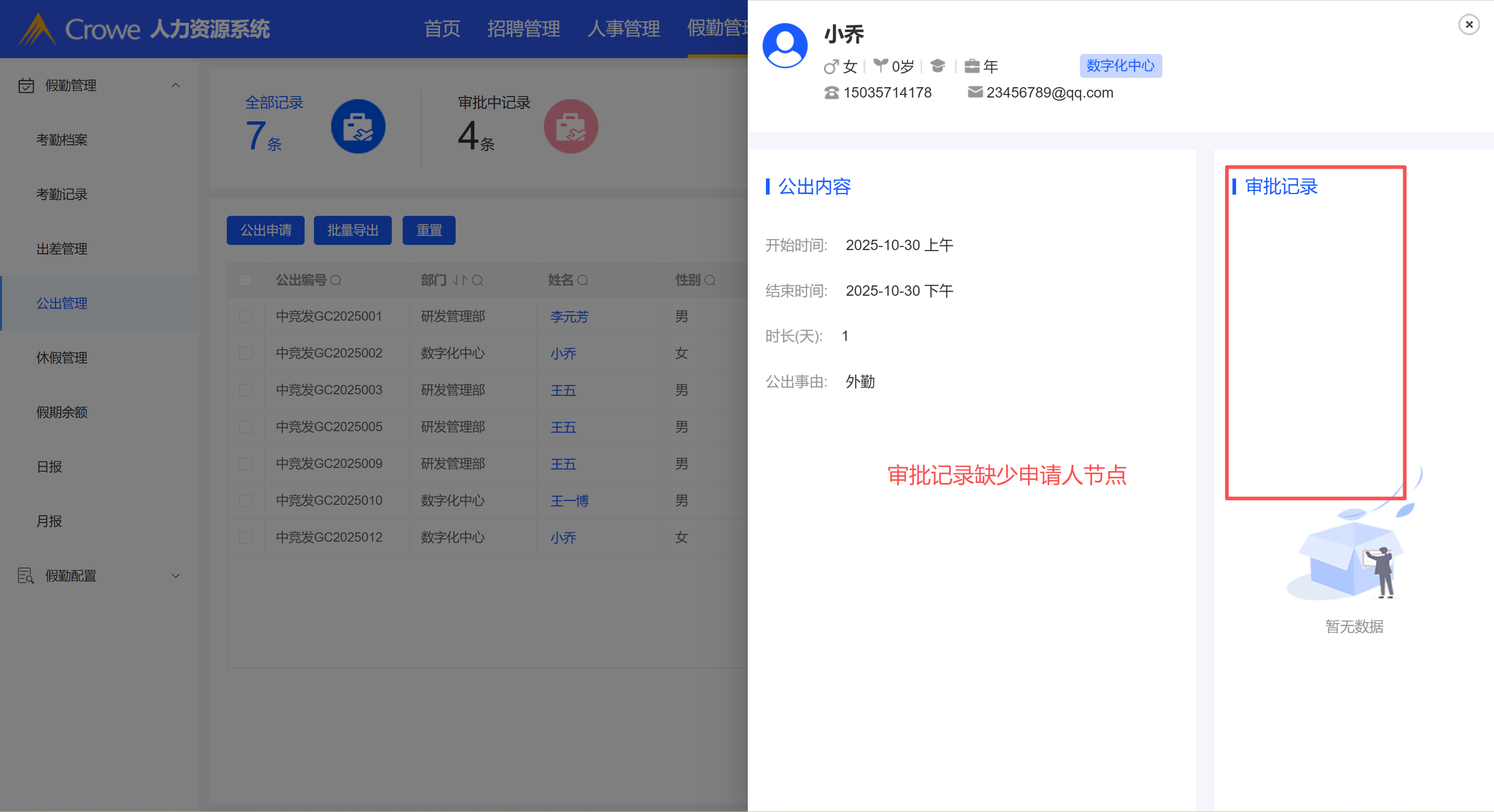Viewport: 1494px width, 812px height.
Task: Go to 招聘管理 top menu
Action: [523, 29]
